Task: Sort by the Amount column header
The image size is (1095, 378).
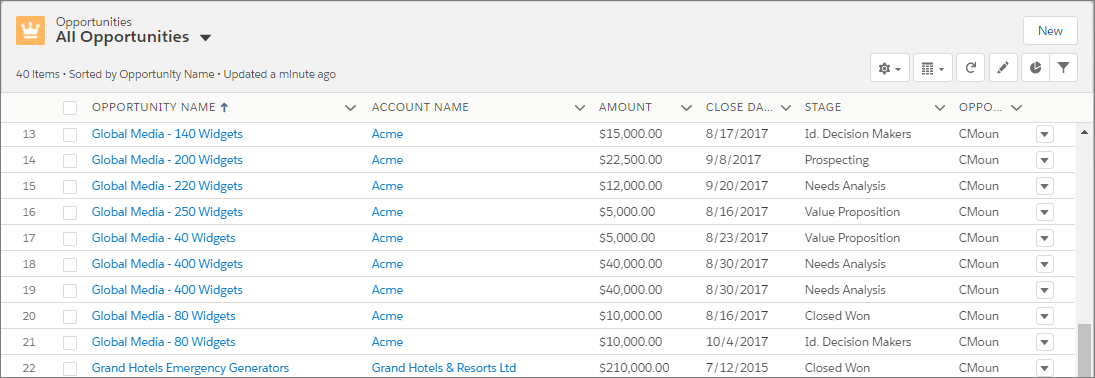Action: tap(625, 108)
